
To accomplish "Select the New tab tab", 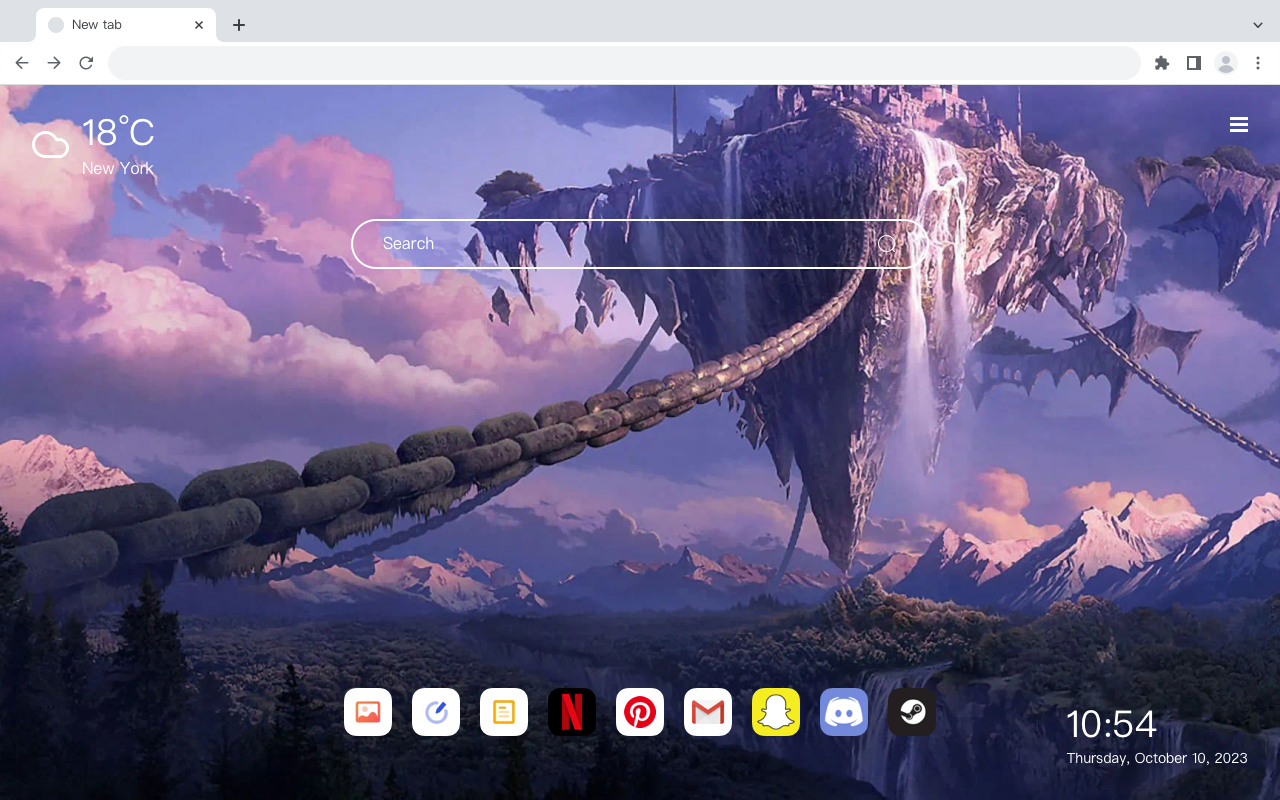I will click(x=126, y=25).
